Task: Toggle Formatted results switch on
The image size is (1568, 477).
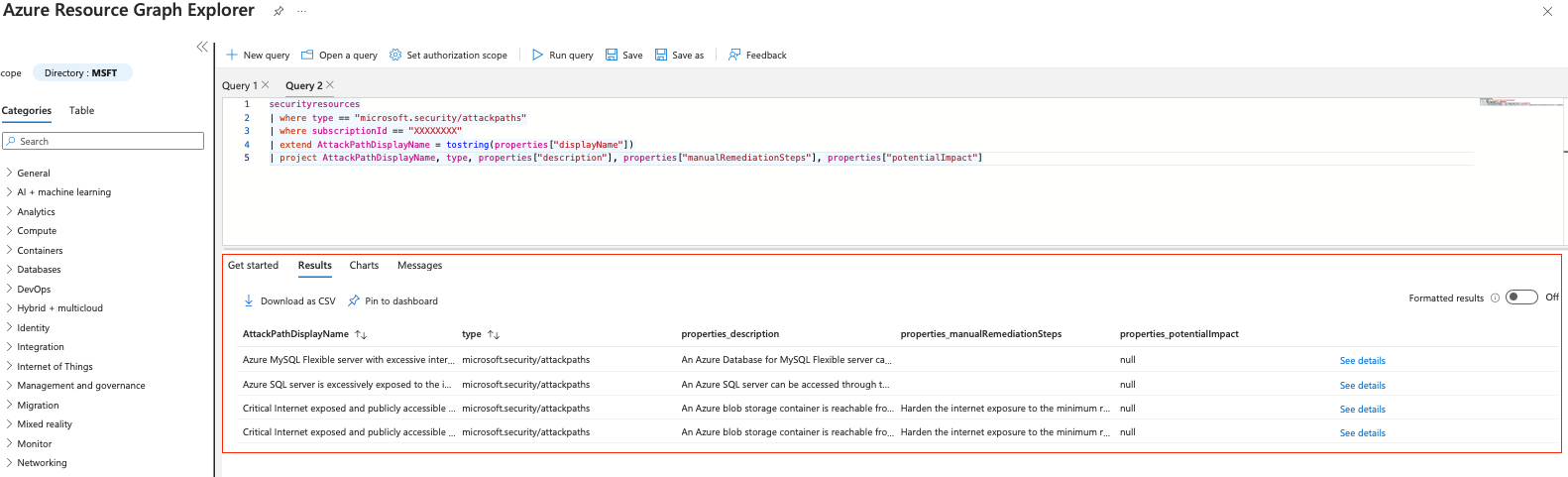Action: tap(1521, 298)
